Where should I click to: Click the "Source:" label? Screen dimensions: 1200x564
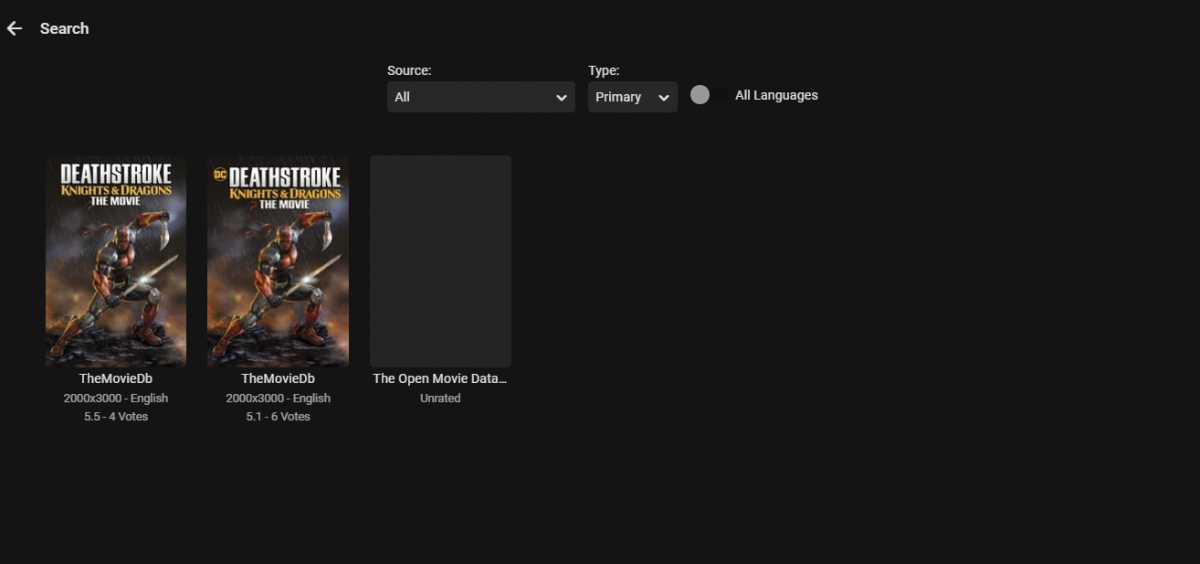409,71
